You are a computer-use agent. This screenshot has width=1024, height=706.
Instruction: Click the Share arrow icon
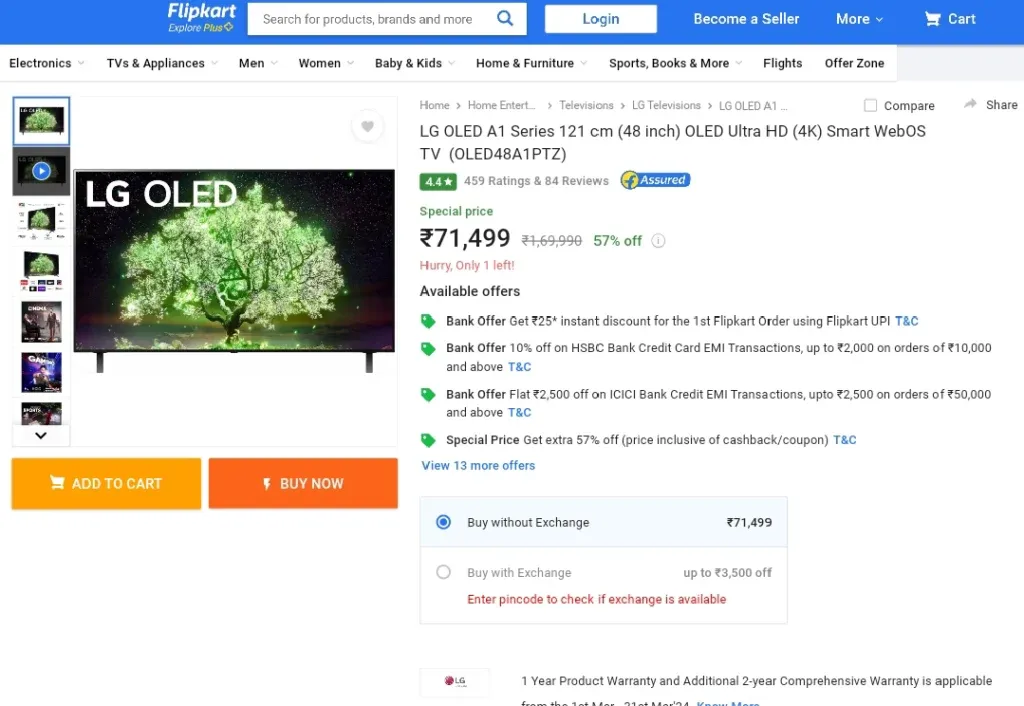pos(970,104)
